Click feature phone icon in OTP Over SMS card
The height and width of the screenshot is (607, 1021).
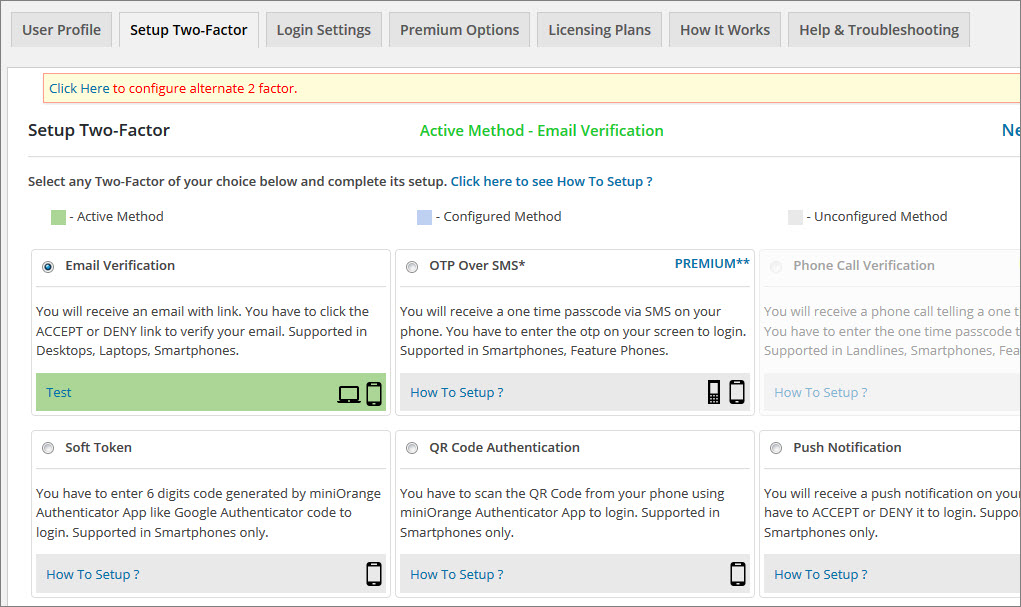tap(714, 392)
